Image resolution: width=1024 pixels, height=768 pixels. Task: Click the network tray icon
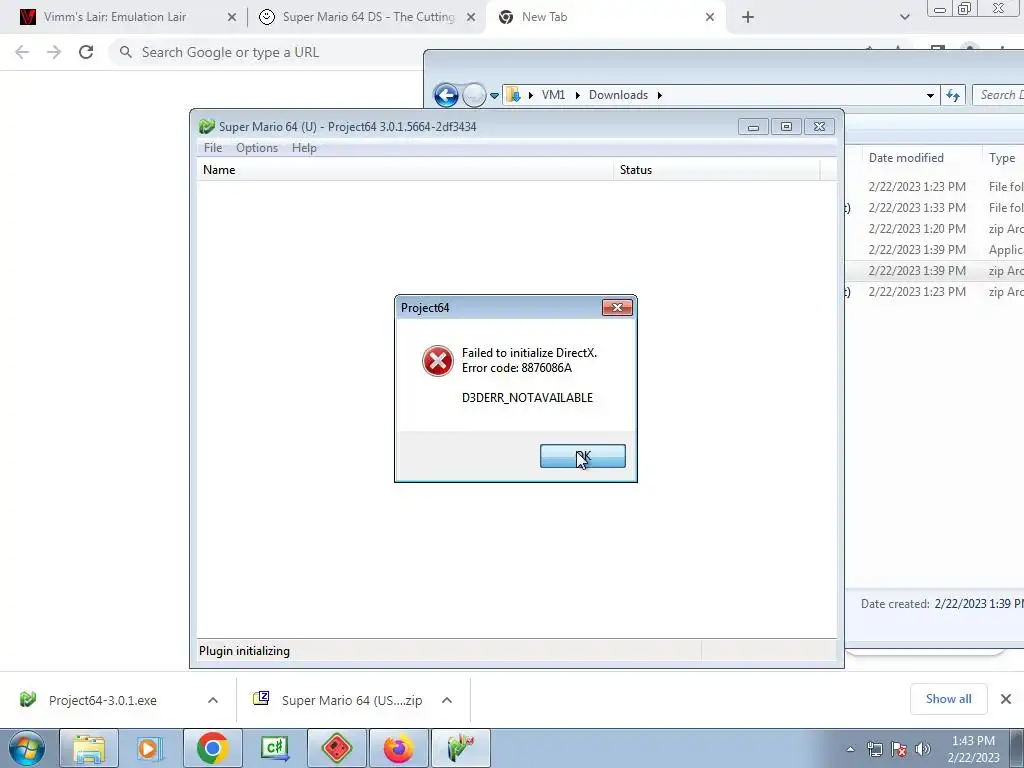(x=874, y=749)
